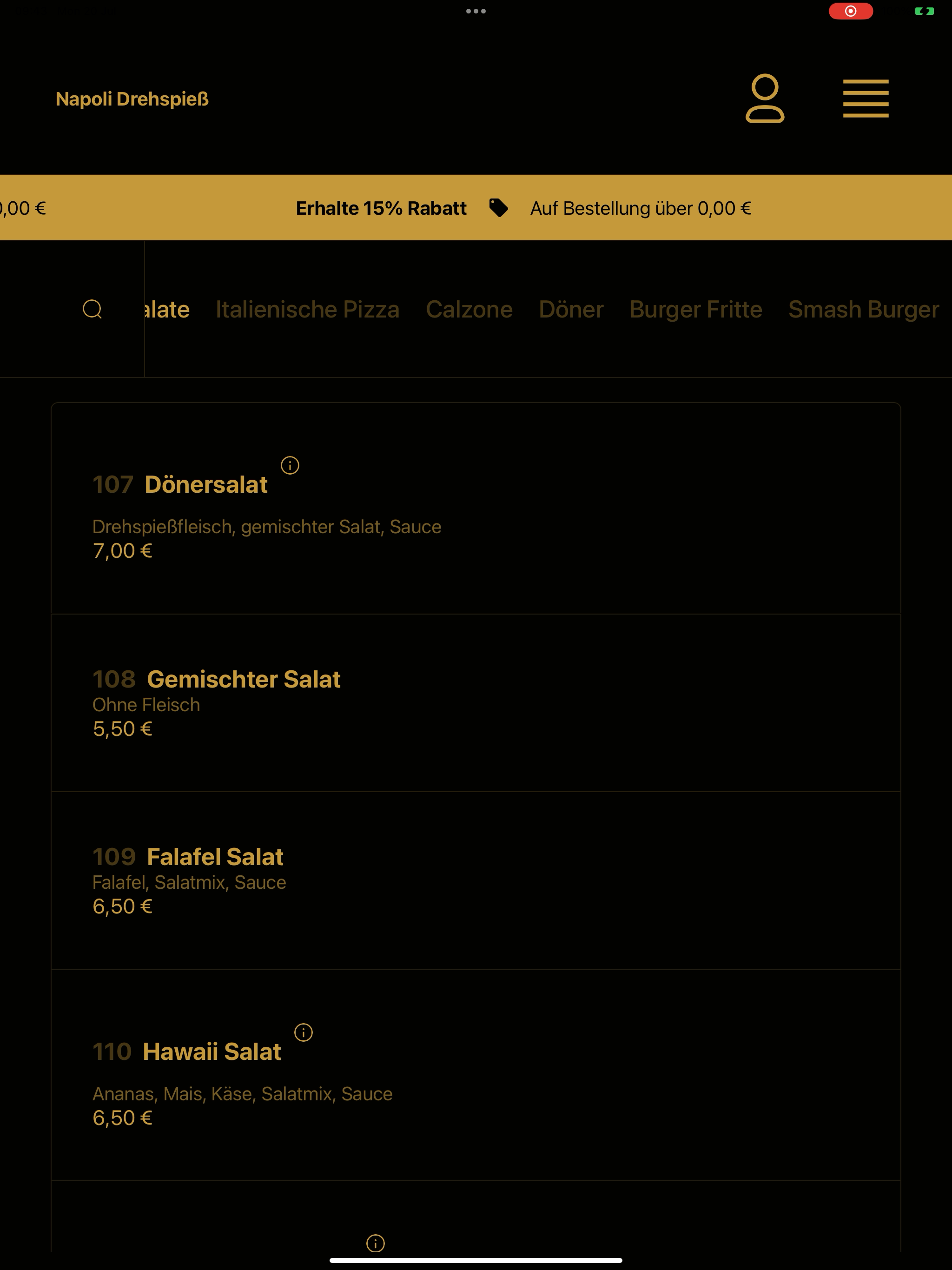Open the user account profile icon
Image resolution: width=952 pixels, height=1270 pixels.
coord(765,98)
